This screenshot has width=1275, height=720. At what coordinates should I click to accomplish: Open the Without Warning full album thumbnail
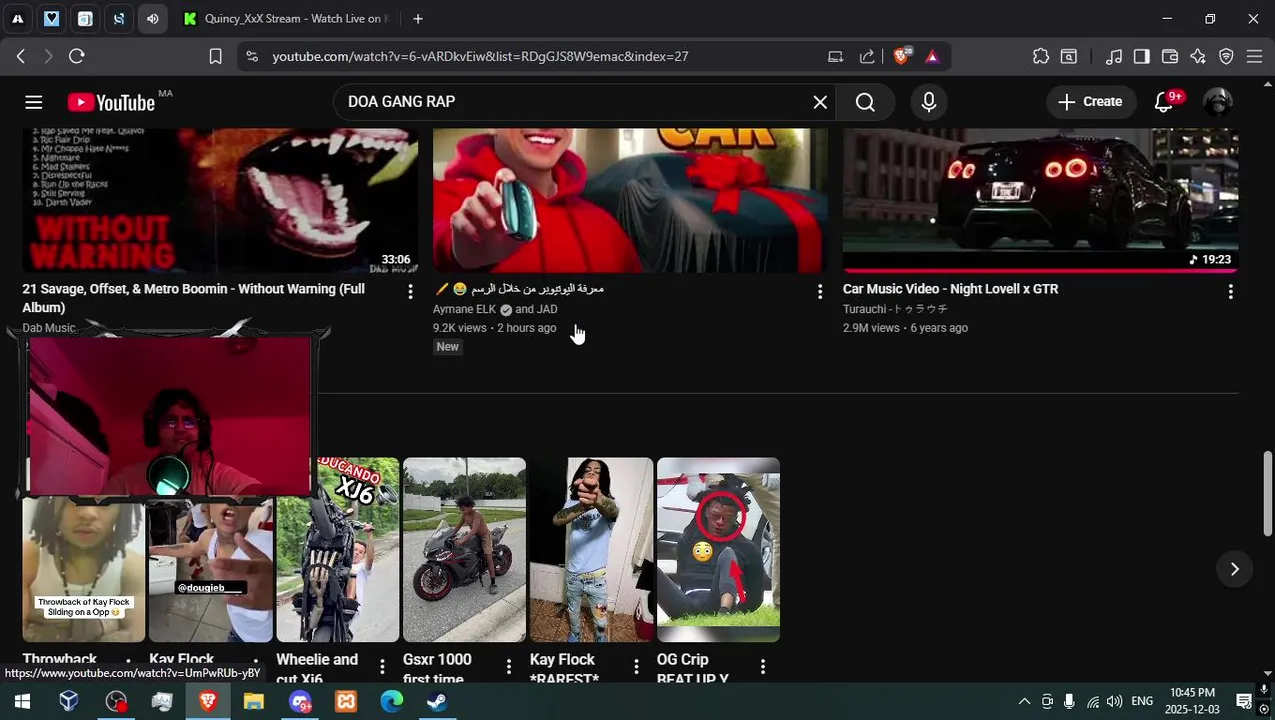[220, 200]
